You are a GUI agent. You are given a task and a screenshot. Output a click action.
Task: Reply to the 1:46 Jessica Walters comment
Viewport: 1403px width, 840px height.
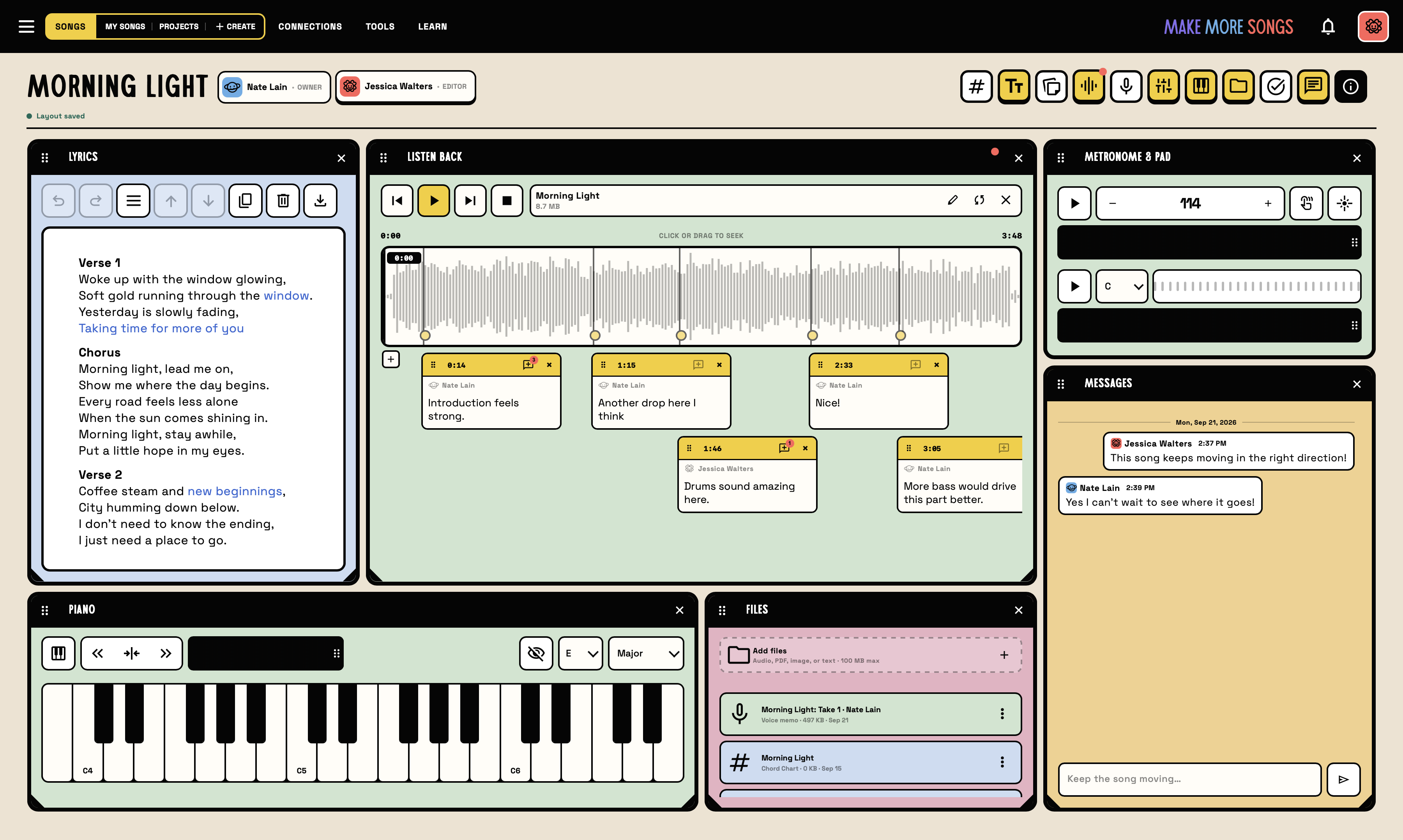[x=784, y=448]
